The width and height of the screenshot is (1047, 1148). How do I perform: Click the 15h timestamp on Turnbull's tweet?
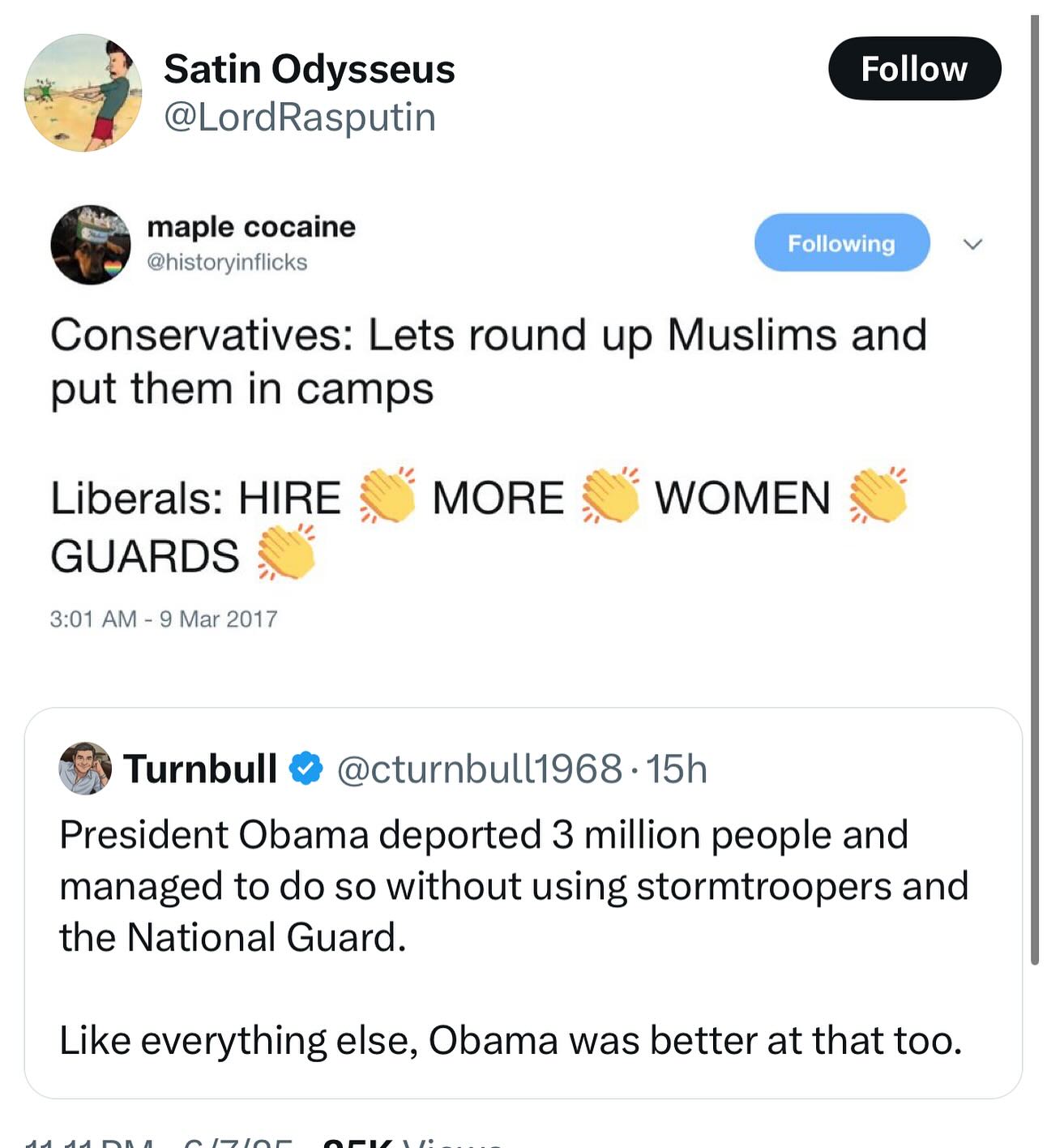pyautogui.click(x=678, y=769)
